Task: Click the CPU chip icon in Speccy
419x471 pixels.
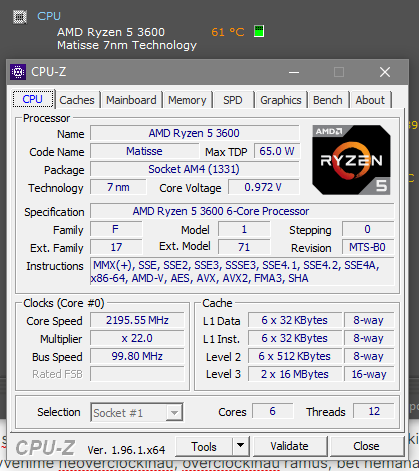Action: [x=20, y=17]
